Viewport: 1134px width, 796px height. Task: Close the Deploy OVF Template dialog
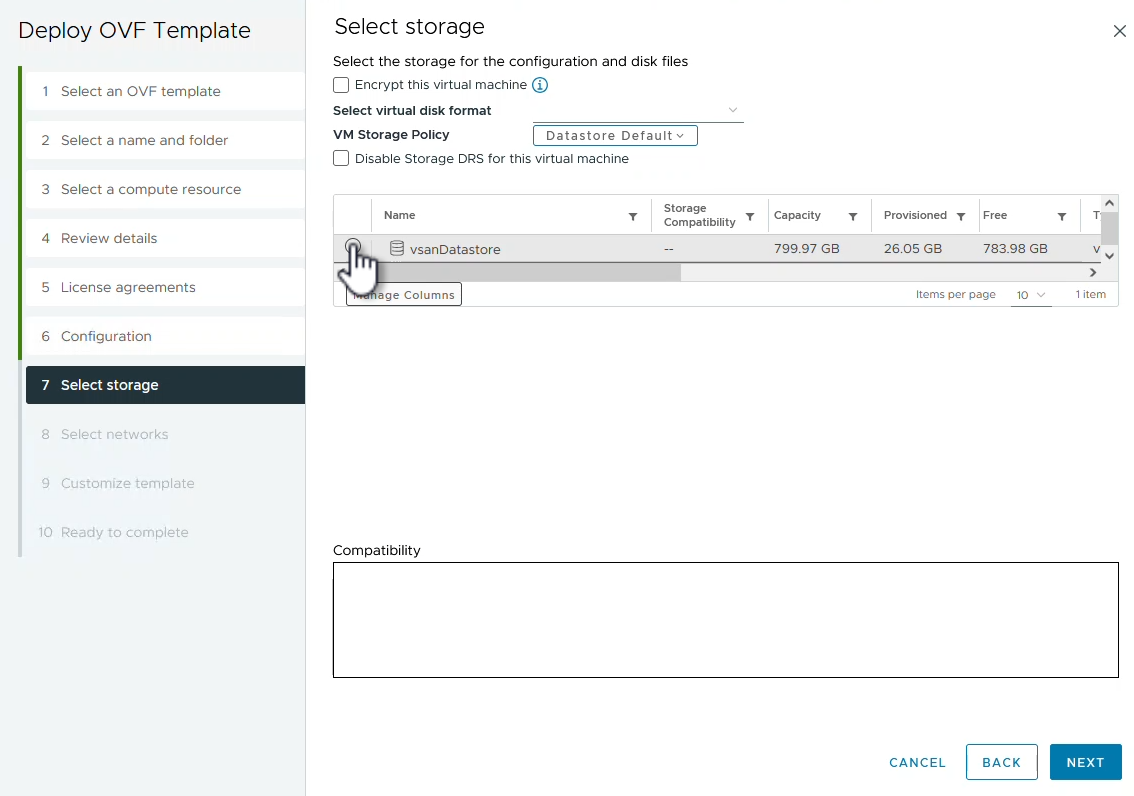click(x=1119, y=31)
